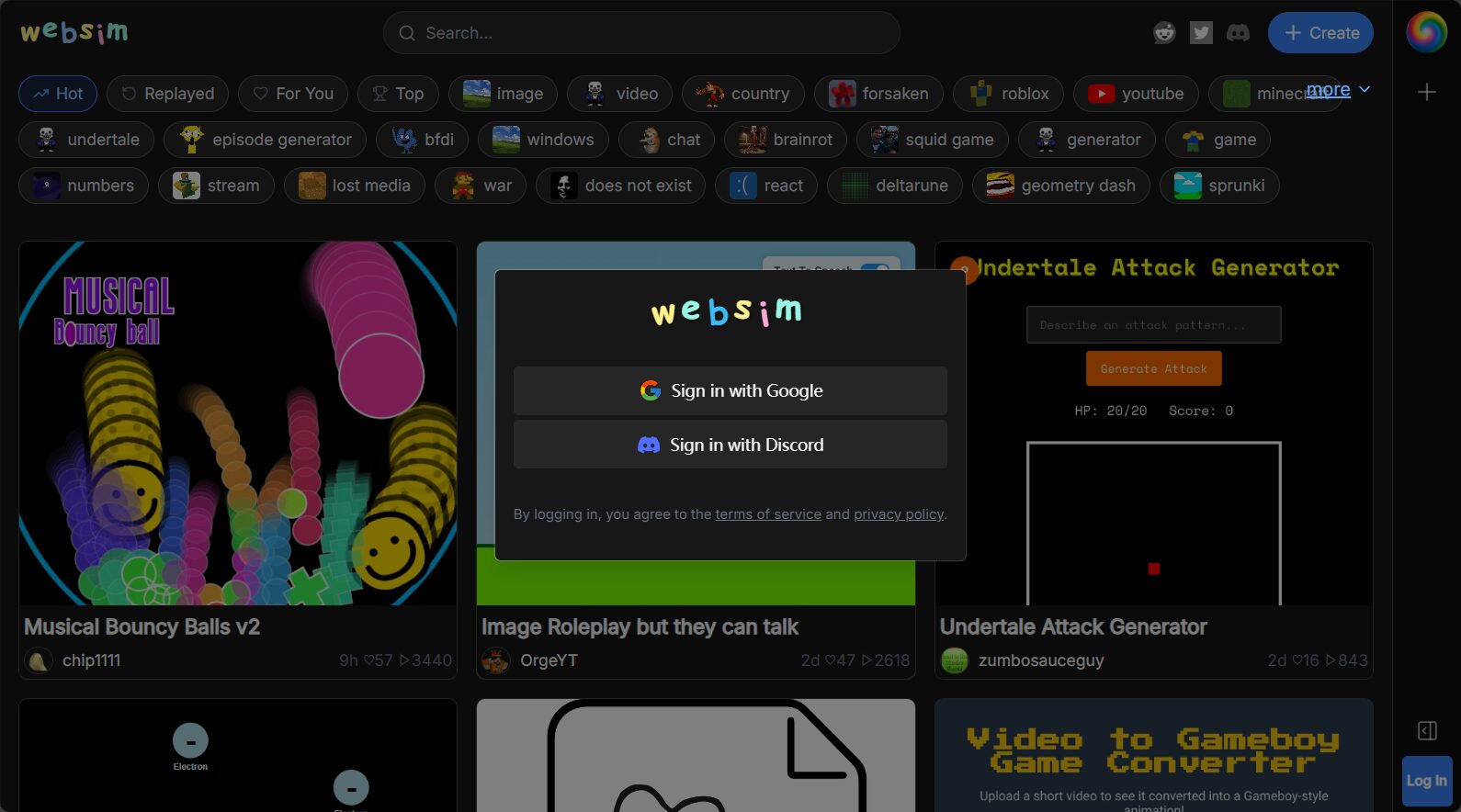Select the numbers tag chip
Image resolution: width=1461 pixels, height=812 pixels.
click(84, 186)
